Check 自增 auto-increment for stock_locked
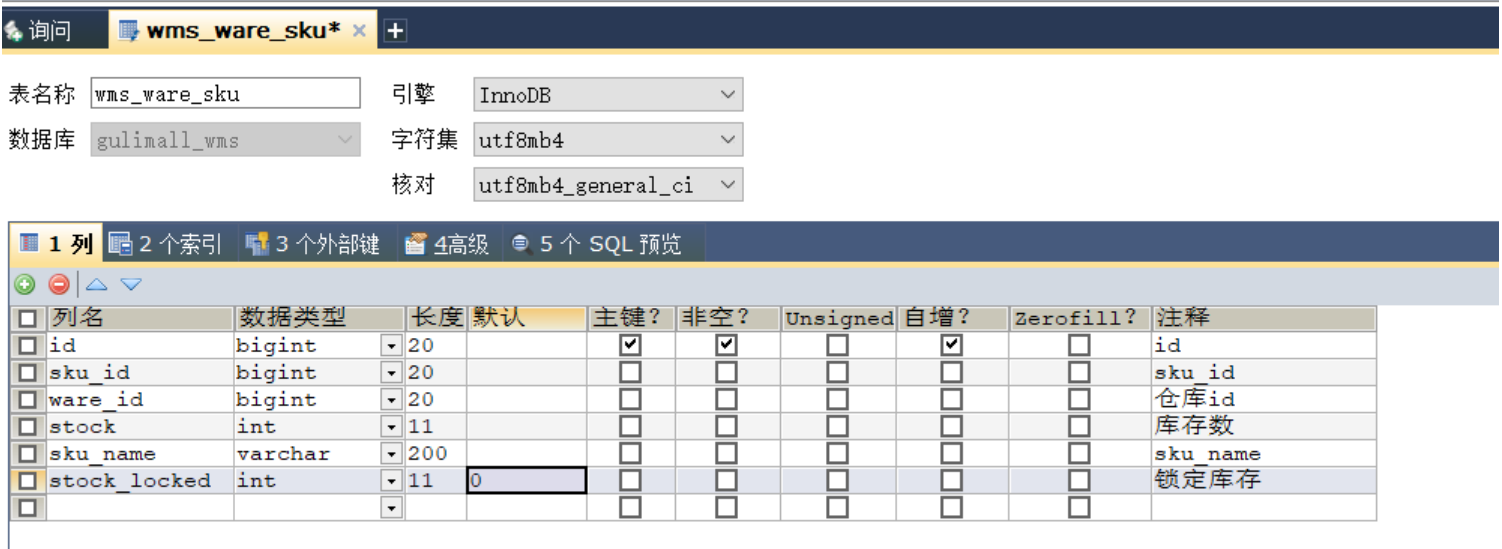Image resolution: width=1502 pixels, height=549 pixels. pos(952,480)
